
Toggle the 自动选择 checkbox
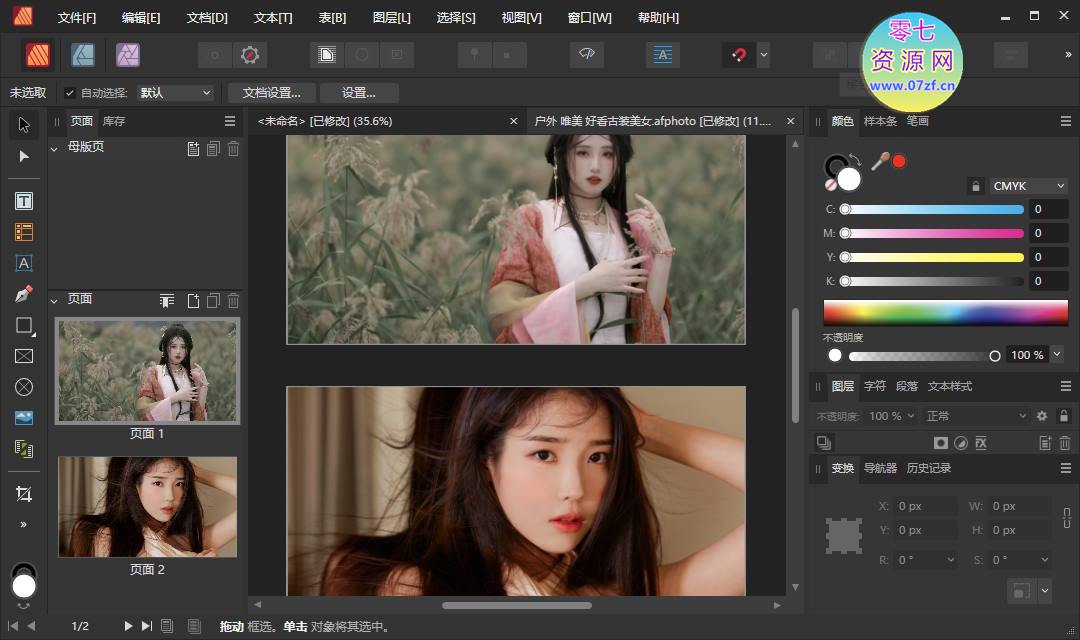(69, 93)
